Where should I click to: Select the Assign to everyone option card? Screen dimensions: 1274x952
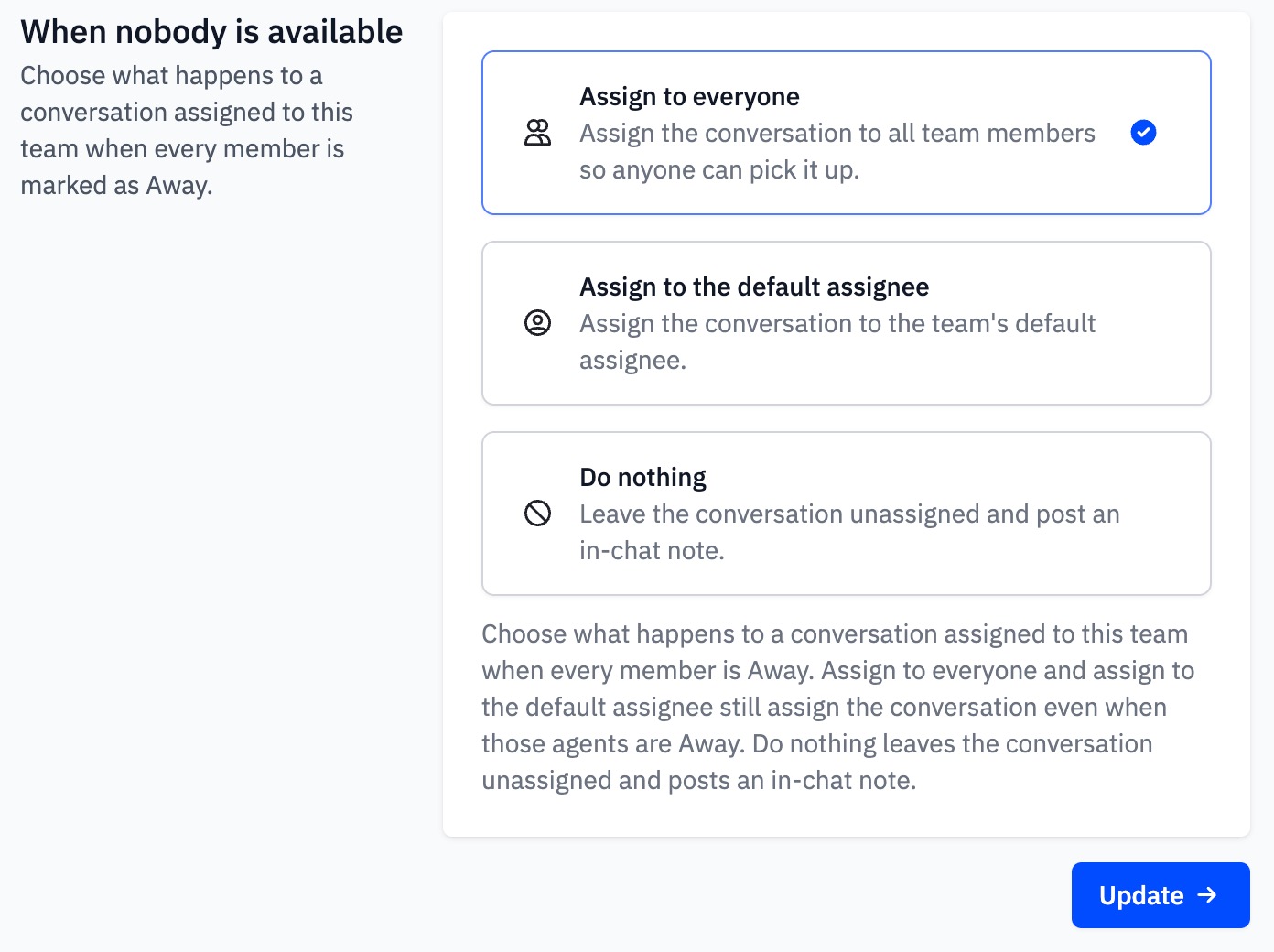click(x=847, y=133)
